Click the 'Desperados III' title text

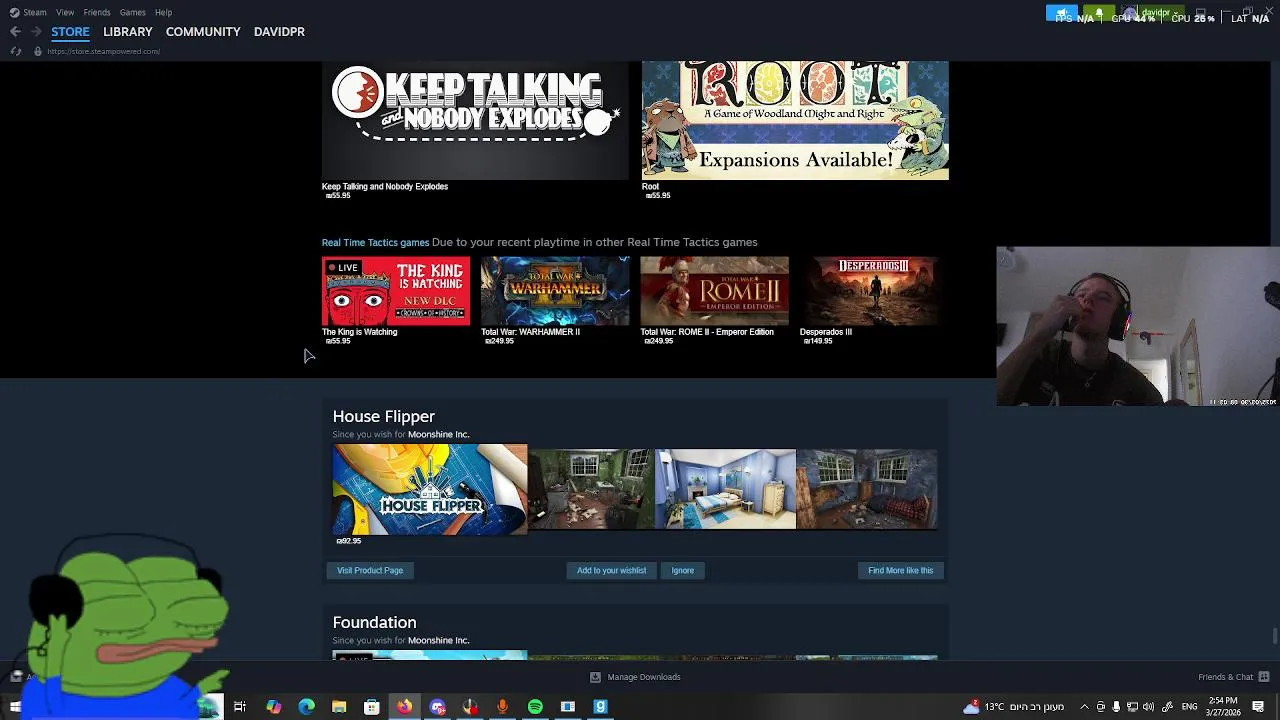[x=826, y=332]
